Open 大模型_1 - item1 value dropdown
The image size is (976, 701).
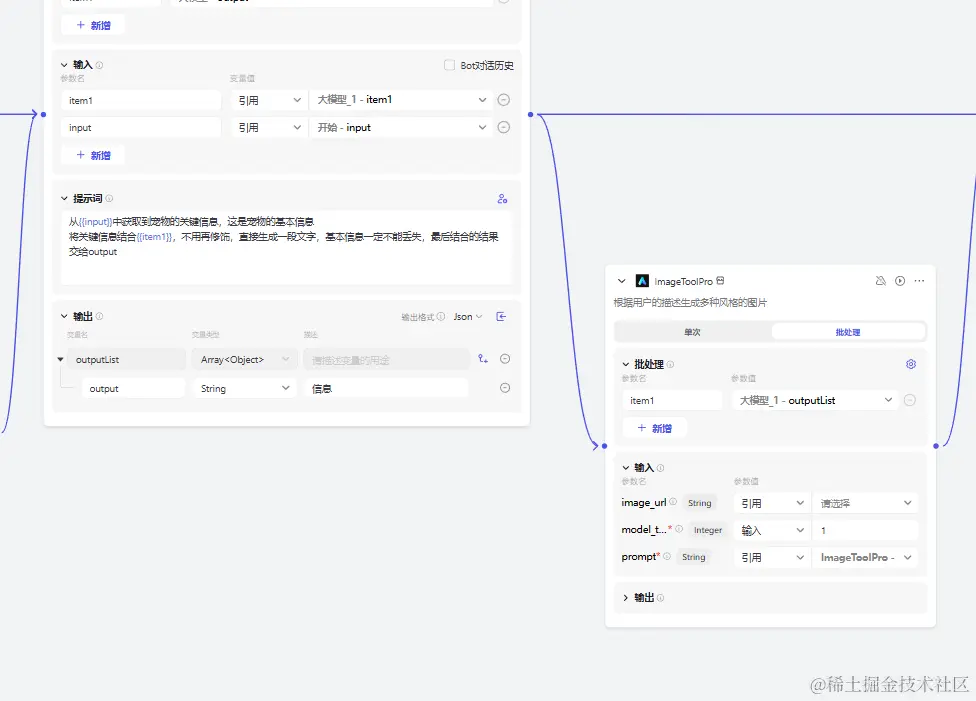[x=400, y=100]
